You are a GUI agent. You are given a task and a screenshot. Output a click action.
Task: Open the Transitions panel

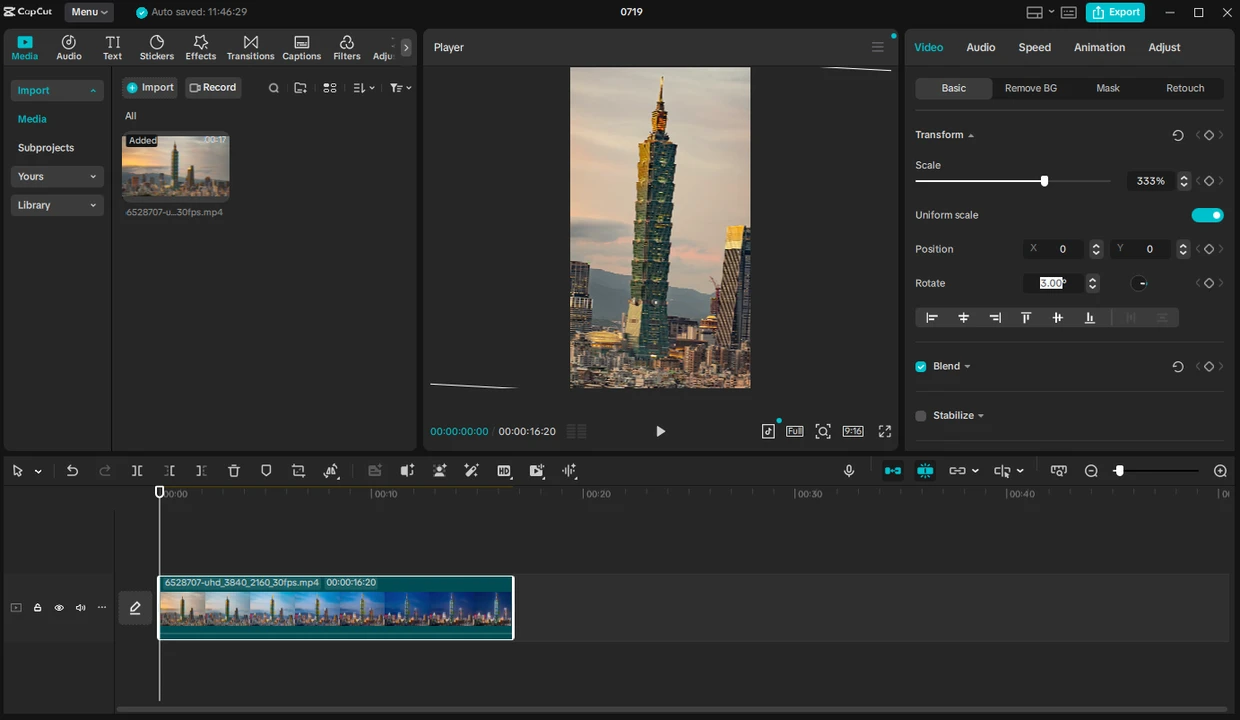pos(250,47)
